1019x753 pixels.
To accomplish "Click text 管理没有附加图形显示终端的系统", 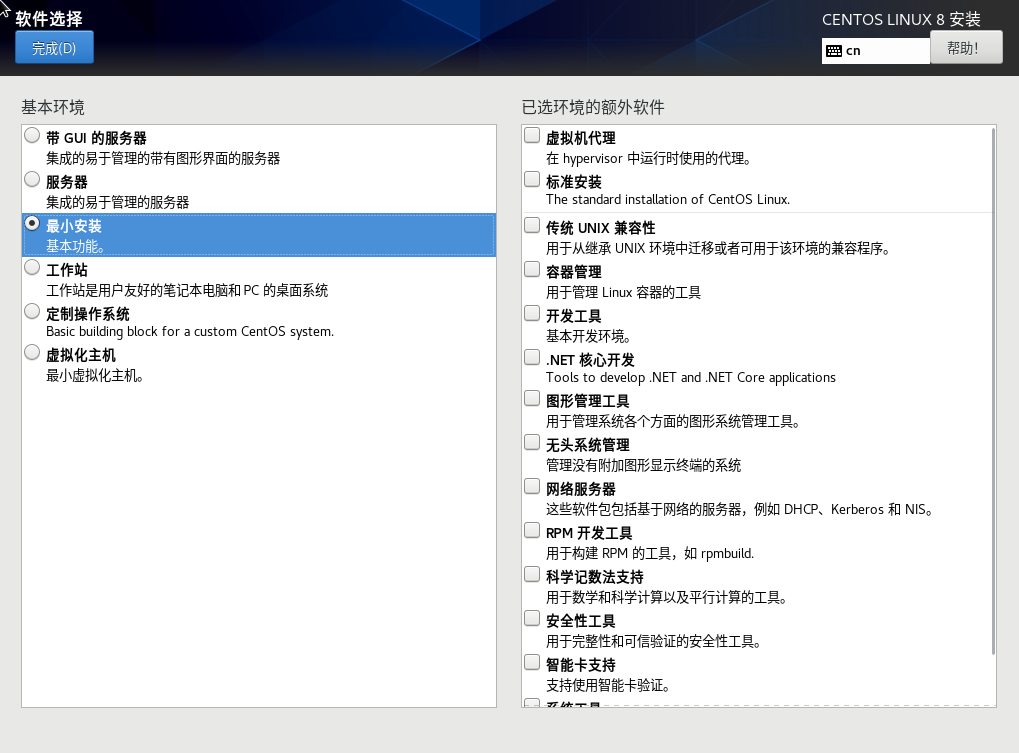I will (x=643, y=465).
